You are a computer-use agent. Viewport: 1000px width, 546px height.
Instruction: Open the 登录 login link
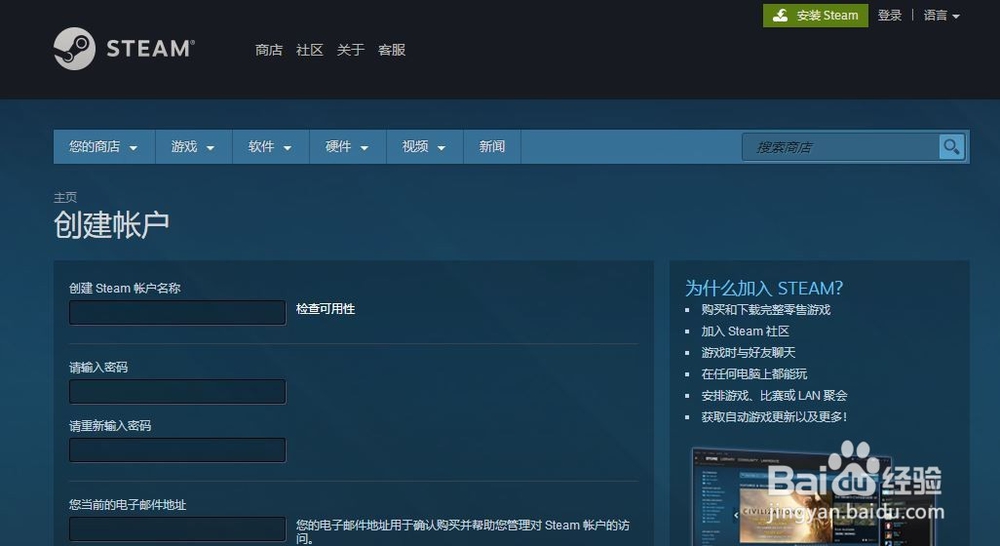pos(890,15)
